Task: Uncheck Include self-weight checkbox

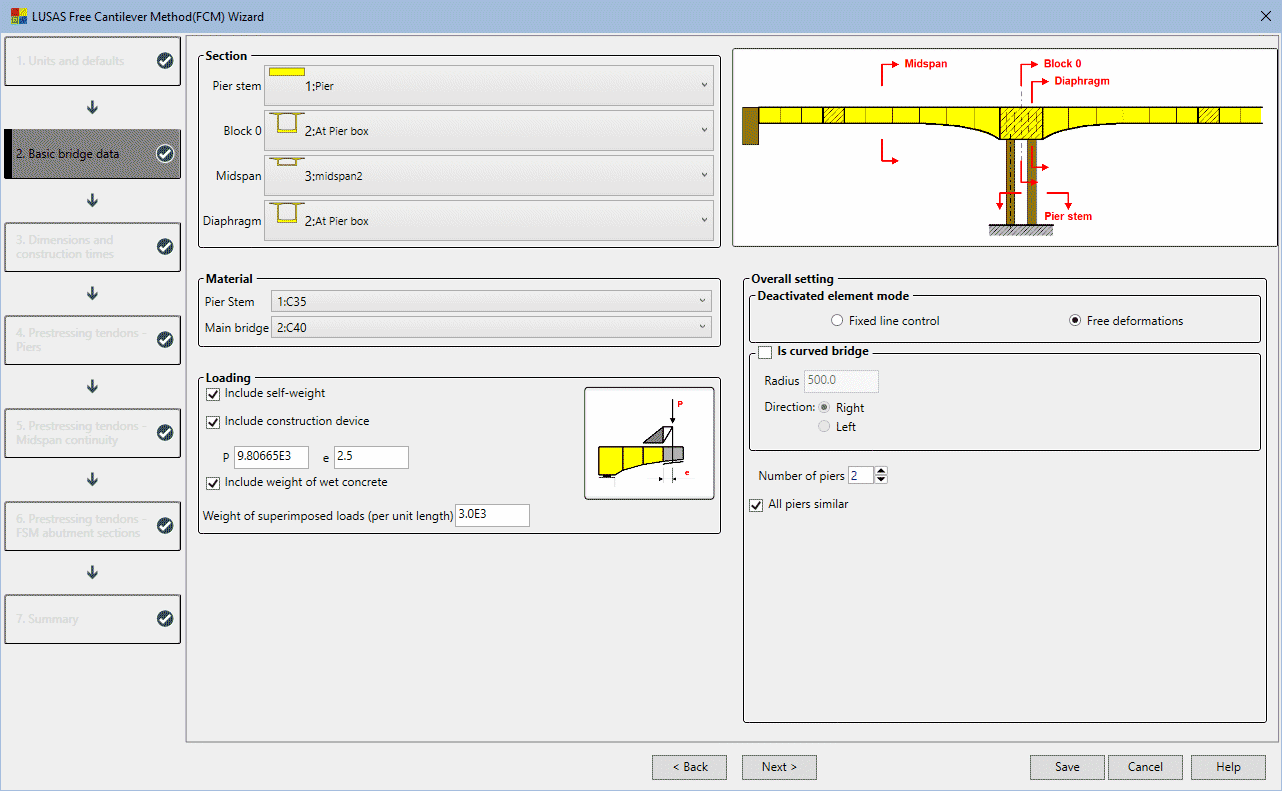Action: pyautogui.click(x=213, y=394)
